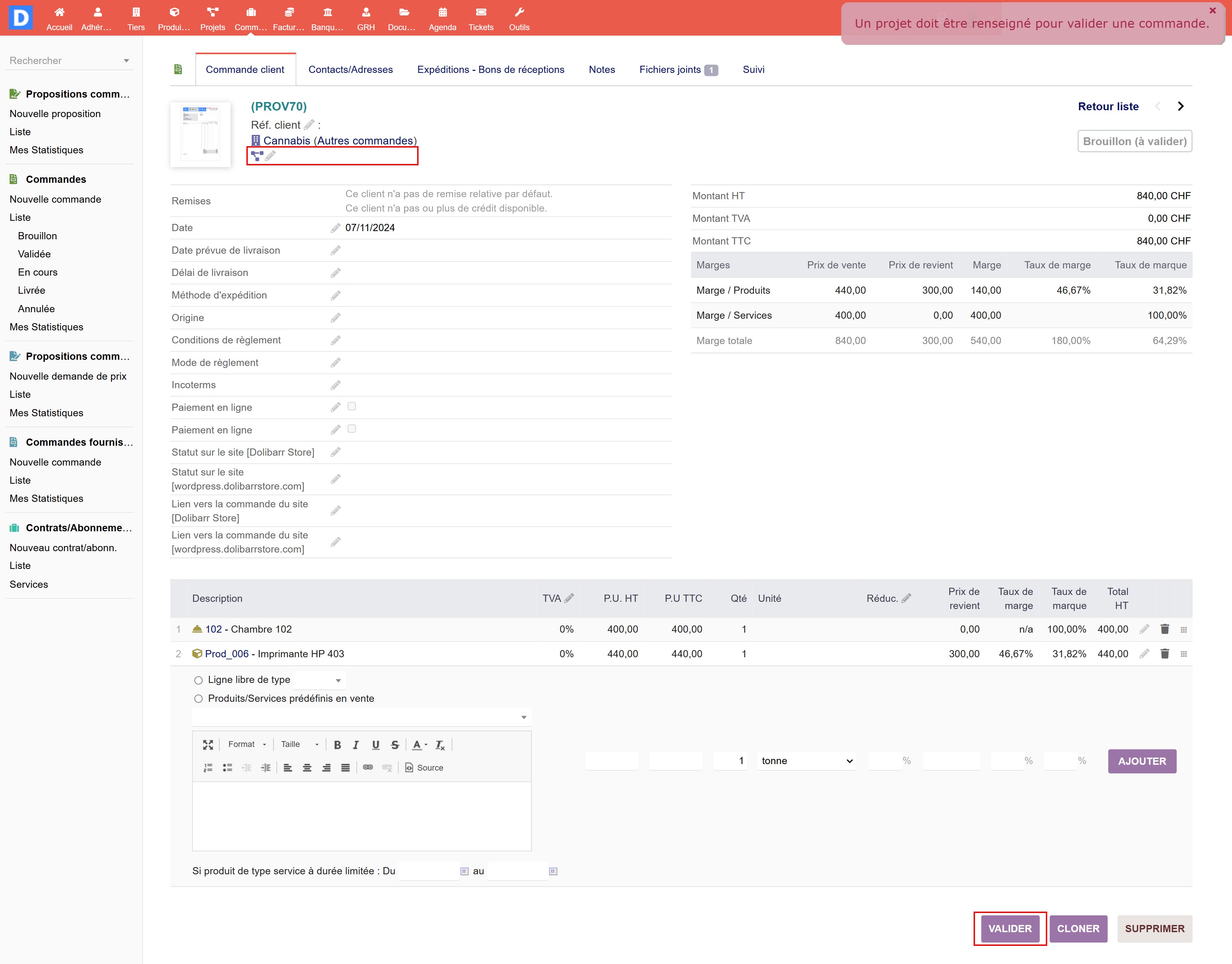Select the Ligne libre de type radio
Screen dimensions: 1232x964
tap(198, 680)
